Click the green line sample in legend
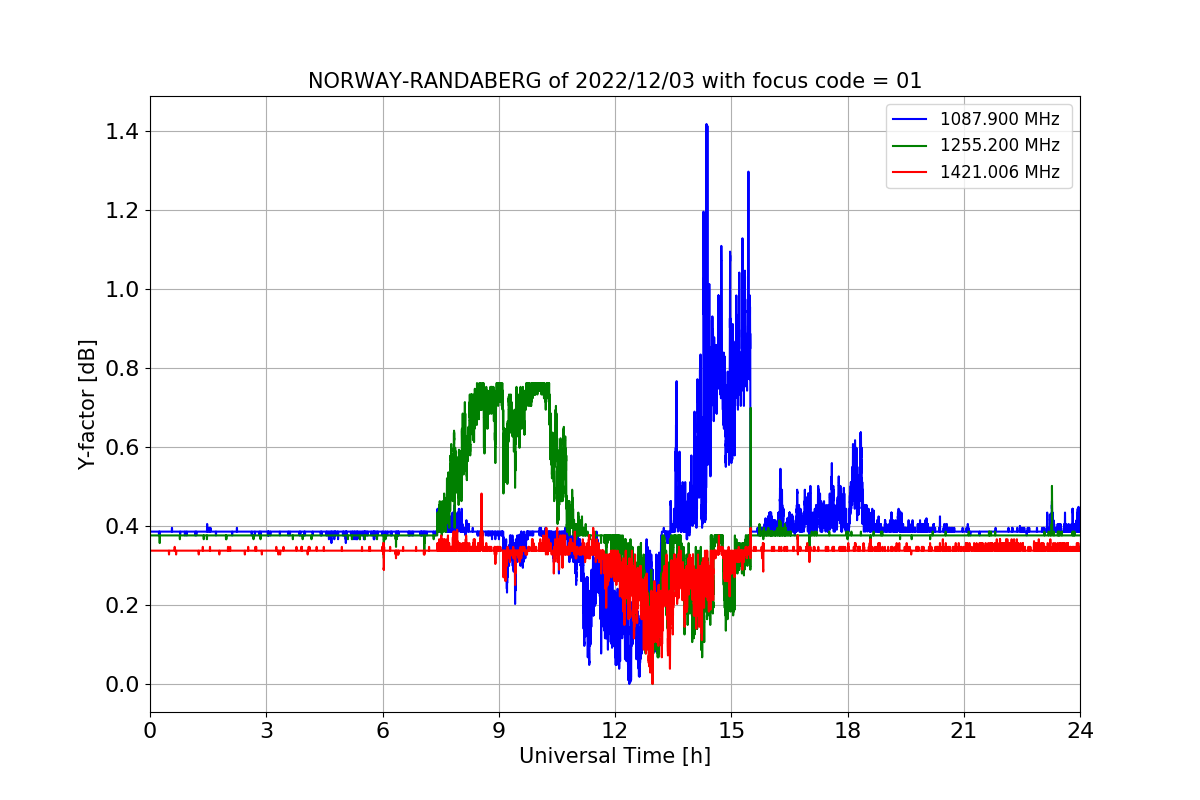The width and height of the screenshot is (1200, 800). click(x=911, y=145)
